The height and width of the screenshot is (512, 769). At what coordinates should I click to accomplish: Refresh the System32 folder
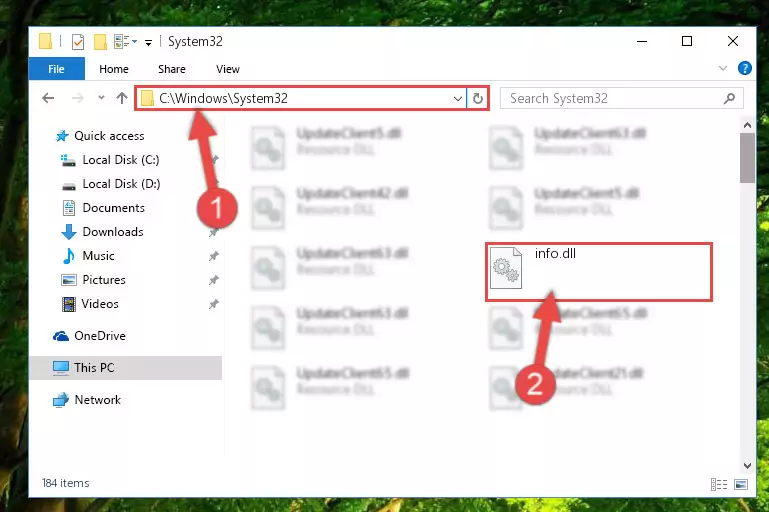477,99
